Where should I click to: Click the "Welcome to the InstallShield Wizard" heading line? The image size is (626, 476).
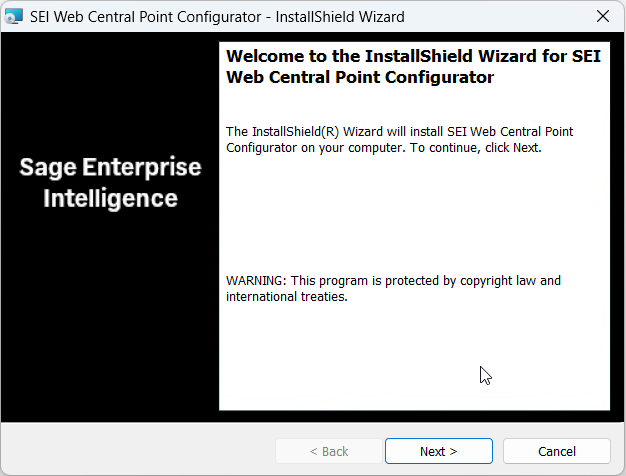(x=415, y=57)
